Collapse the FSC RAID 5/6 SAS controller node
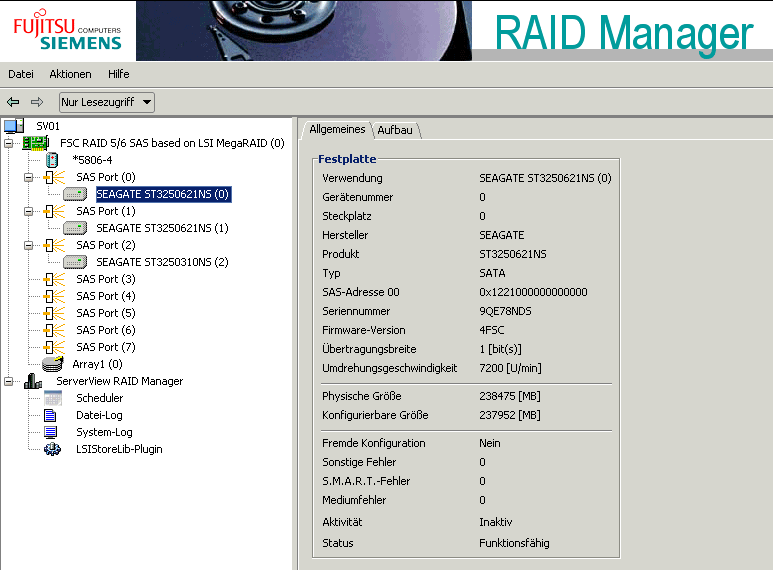This screenshot has height=570, width=773. point(8,143)
